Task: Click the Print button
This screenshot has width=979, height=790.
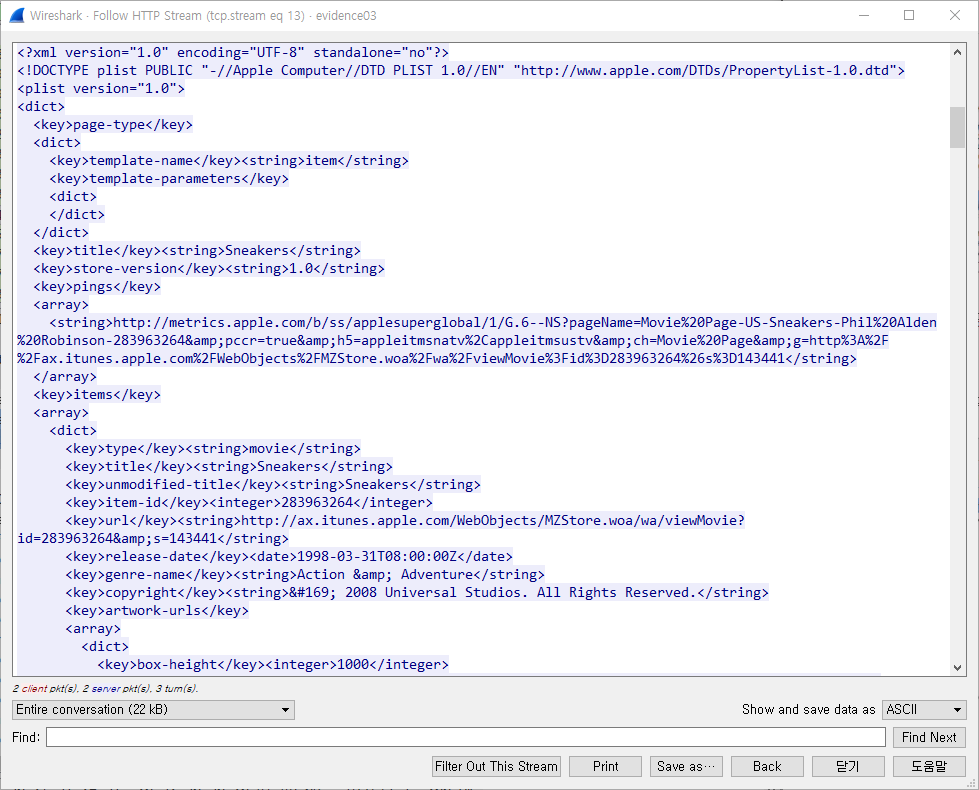Action: (x=606, y=766)
